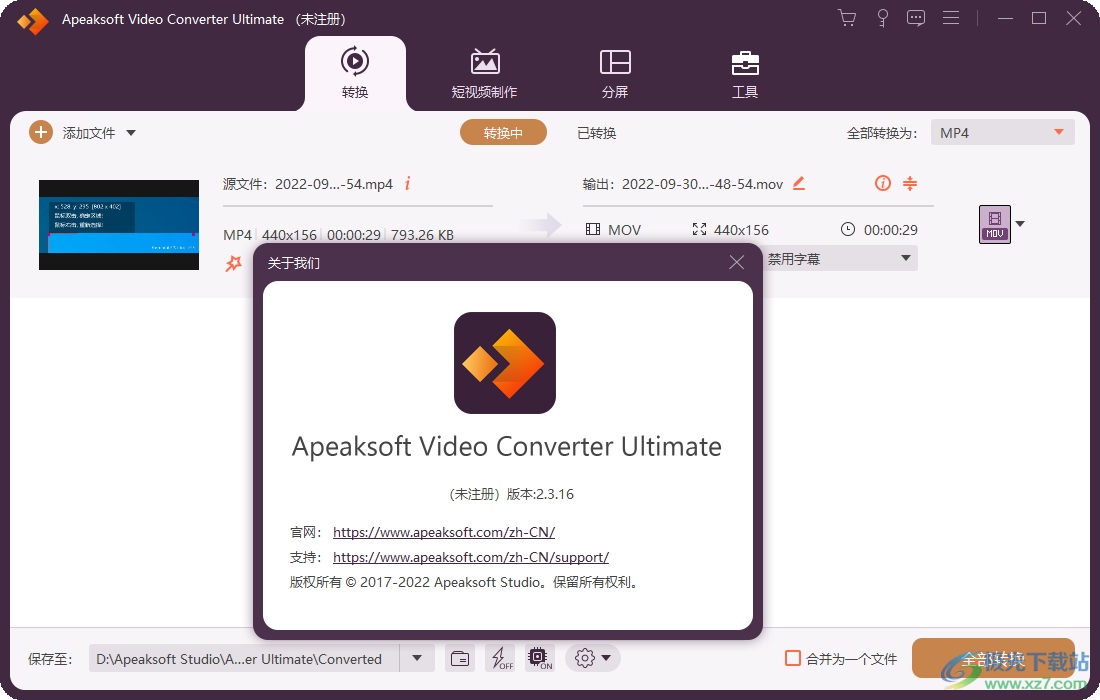
Task: Expand the save path dropdown arrow
Action: 417,659
